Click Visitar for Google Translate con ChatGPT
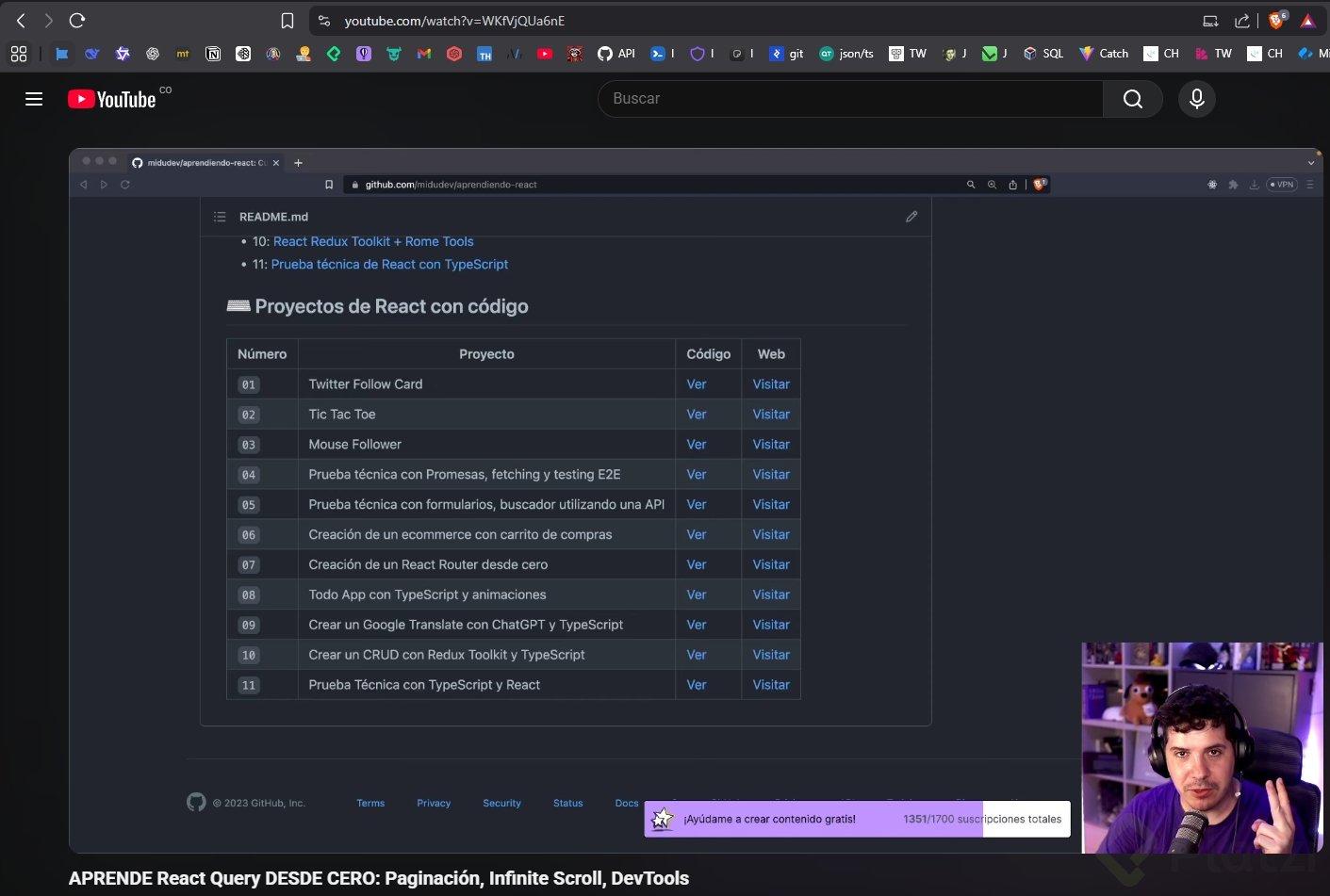The width and height of the screenshot is (1330, 896). tap(771, 626)
